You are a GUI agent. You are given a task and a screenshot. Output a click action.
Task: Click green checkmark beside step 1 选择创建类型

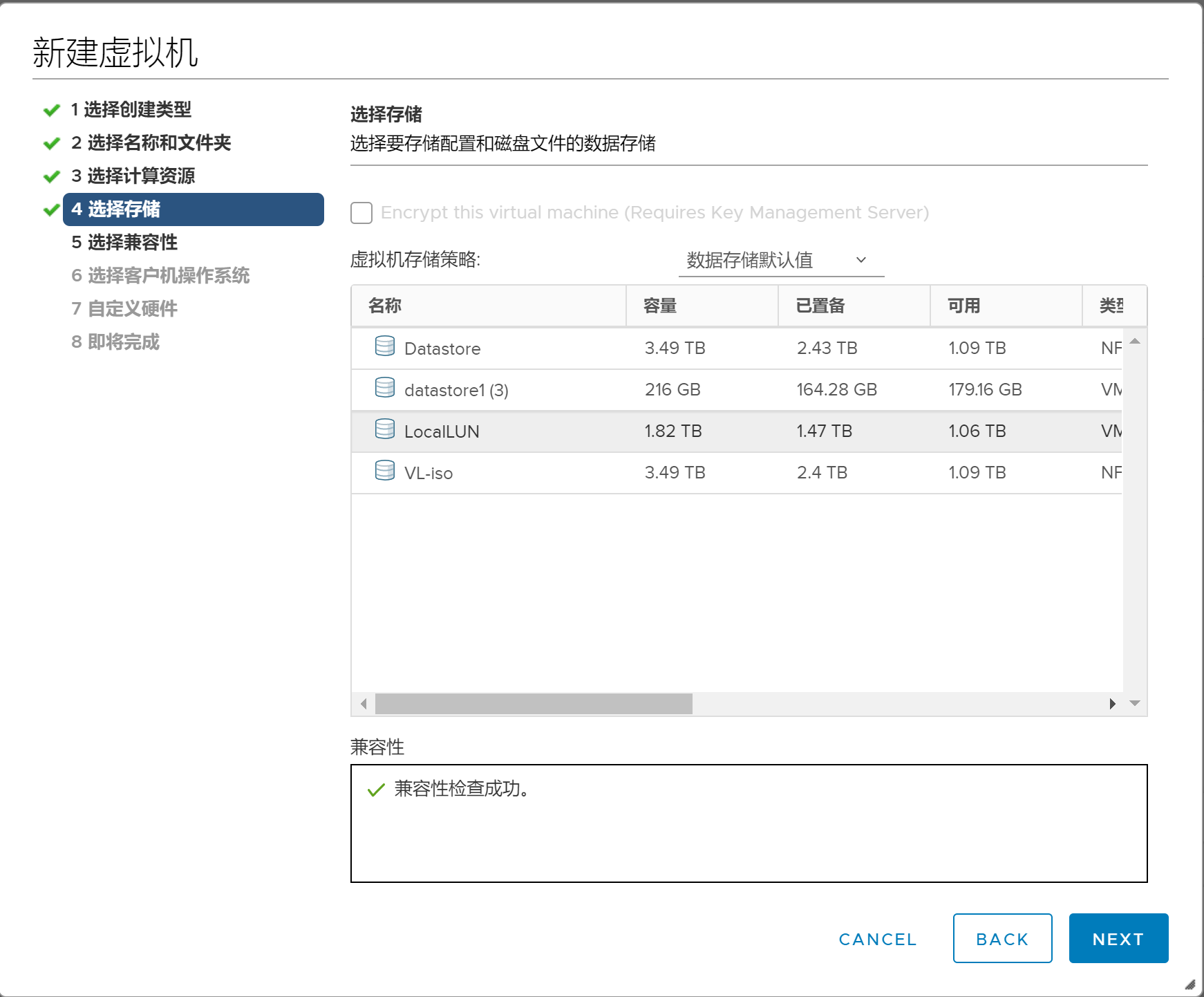click(x=52, y=110)
